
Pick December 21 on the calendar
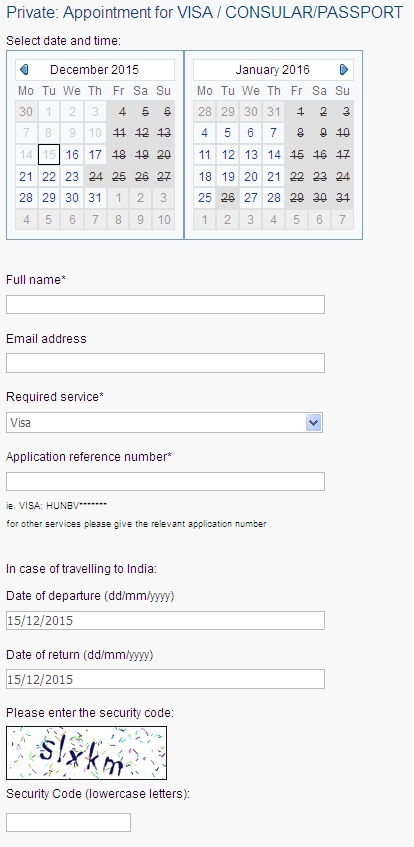point(26,177)
